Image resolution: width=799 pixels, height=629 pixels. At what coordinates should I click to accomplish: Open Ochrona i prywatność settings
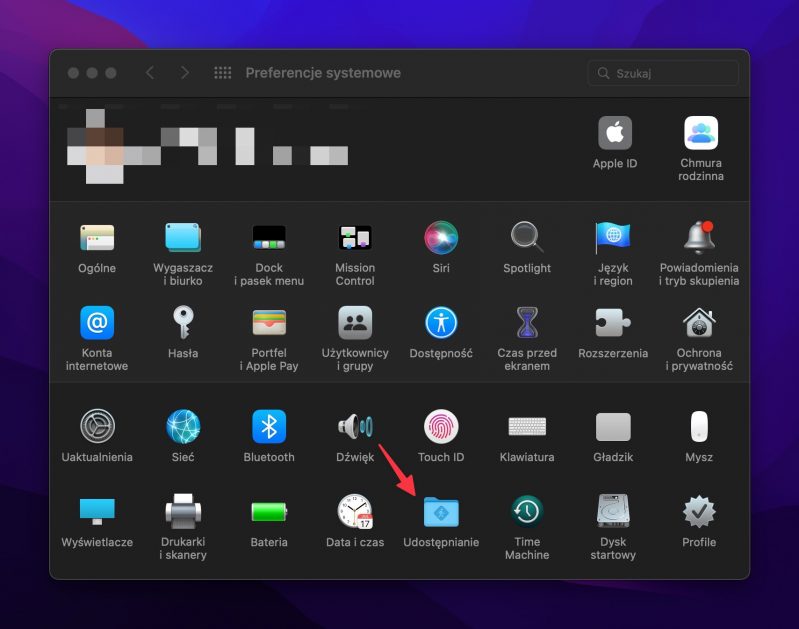699,323
